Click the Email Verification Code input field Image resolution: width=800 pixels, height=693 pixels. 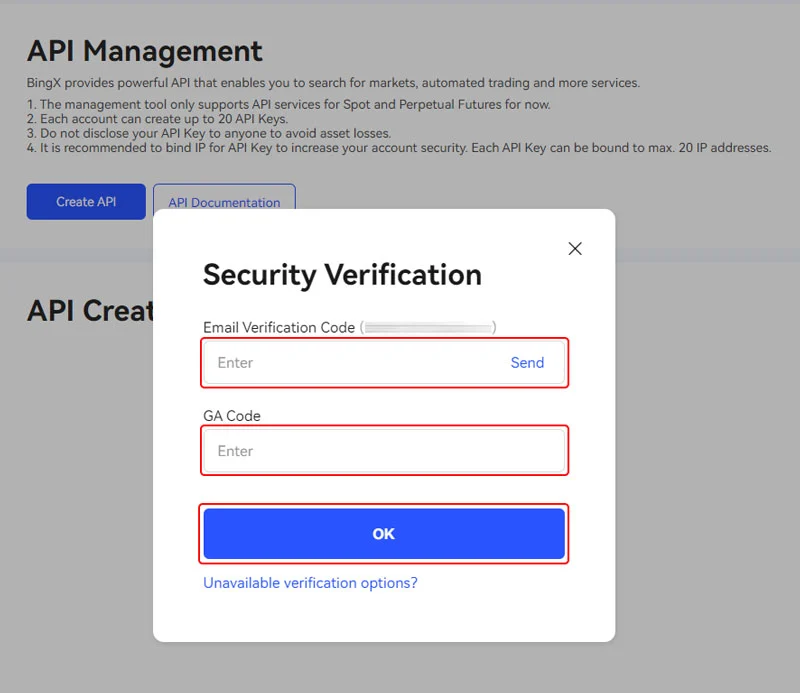(350, 363)
